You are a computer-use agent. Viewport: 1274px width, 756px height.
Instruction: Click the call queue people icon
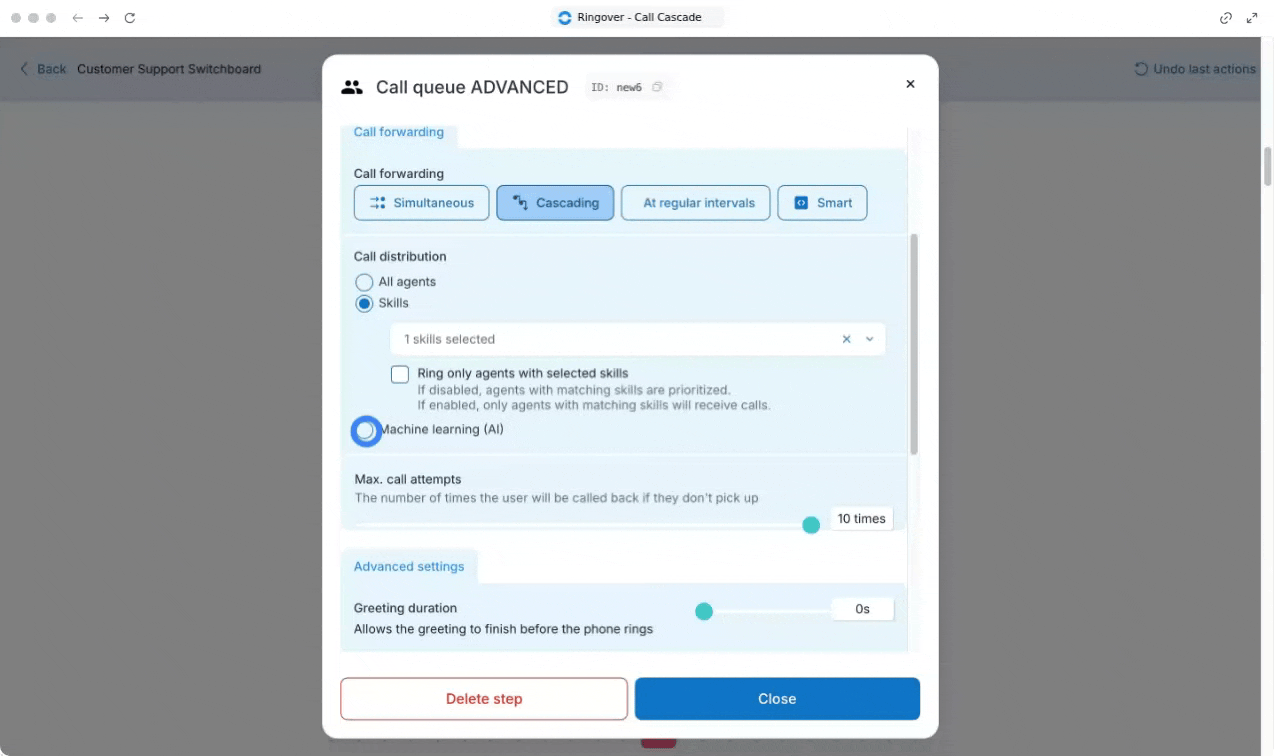(x=352, y=87)
